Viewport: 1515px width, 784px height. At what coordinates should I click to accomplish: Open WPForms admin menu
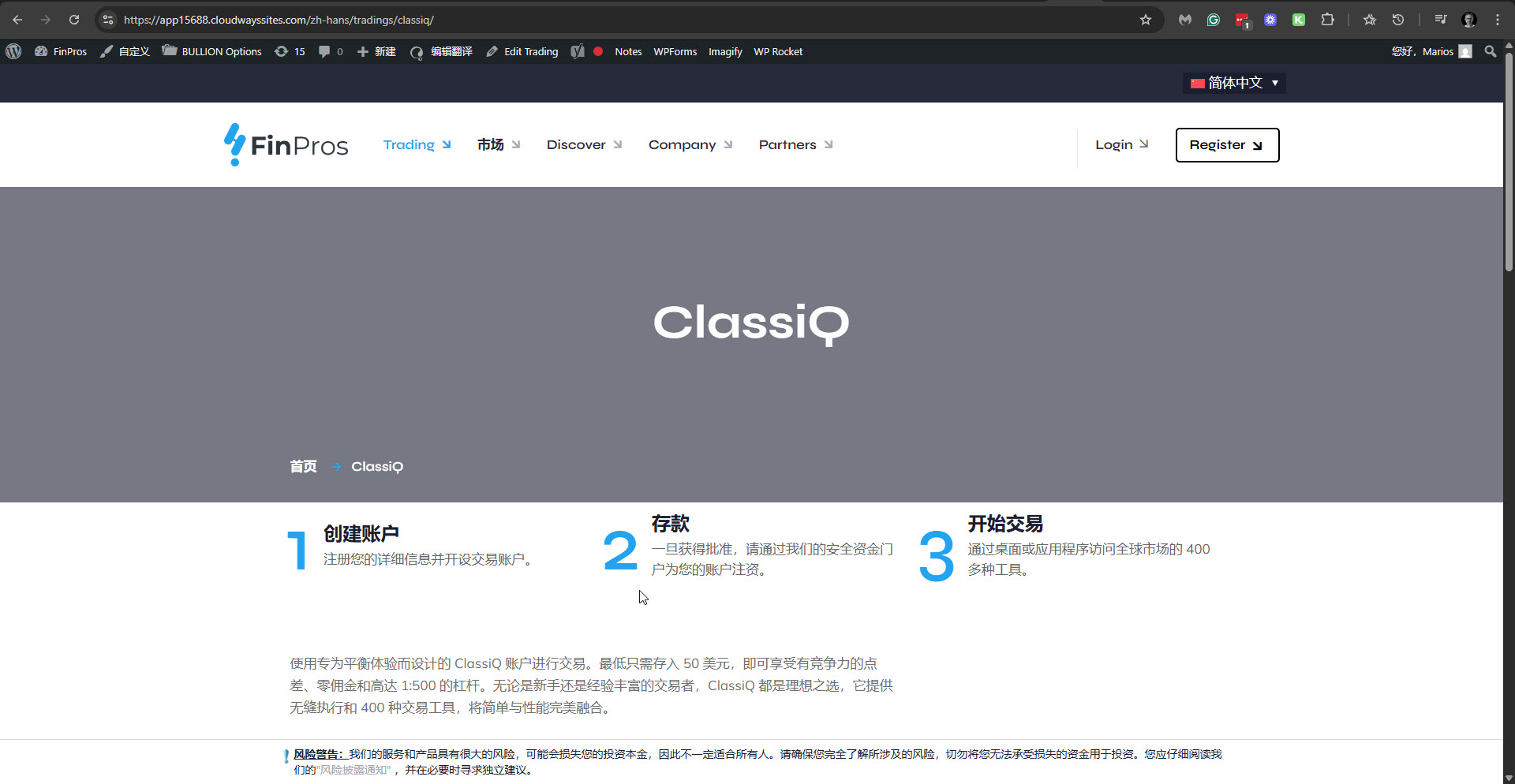click(x=675, y=51)
